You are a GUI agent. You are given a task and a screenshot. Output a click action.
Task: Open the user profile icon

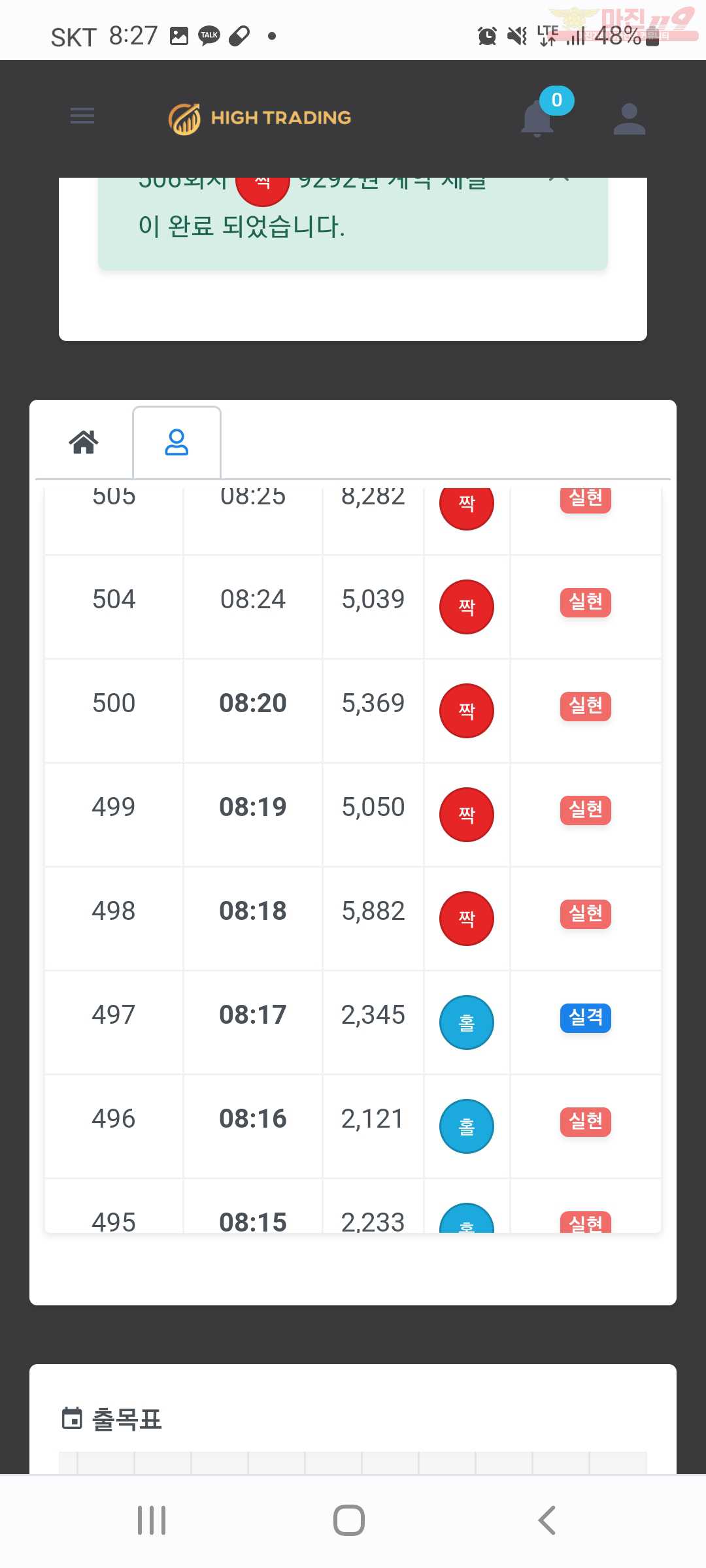point(629,119)
